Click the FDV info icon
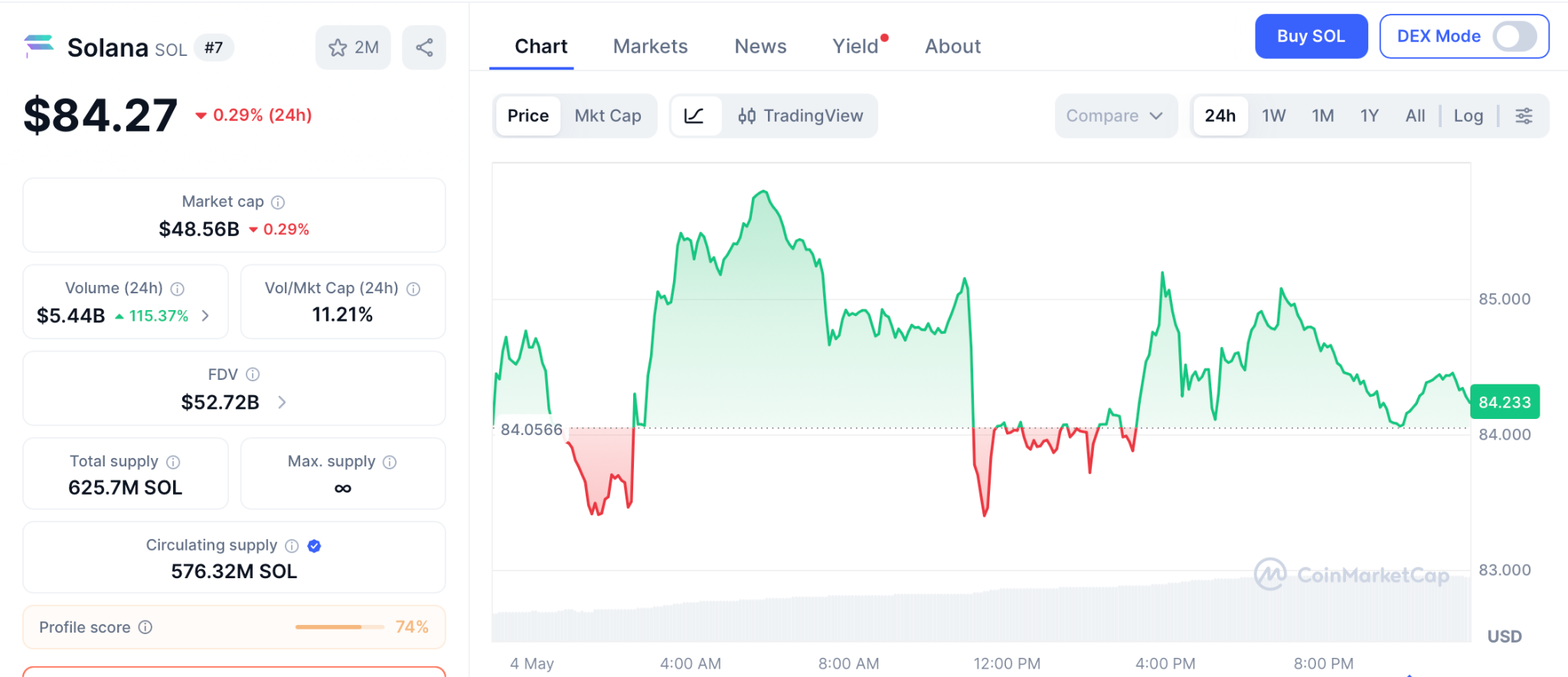The height and width of the screenshot is (677, 1568). coord(253,374)
